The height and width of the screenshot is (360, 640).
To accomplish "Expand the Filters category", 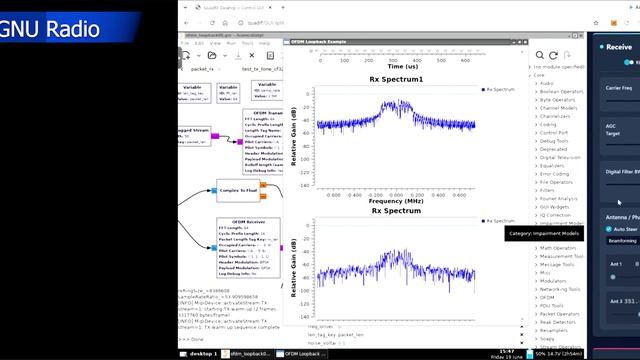I will click(x=536, y=191).
